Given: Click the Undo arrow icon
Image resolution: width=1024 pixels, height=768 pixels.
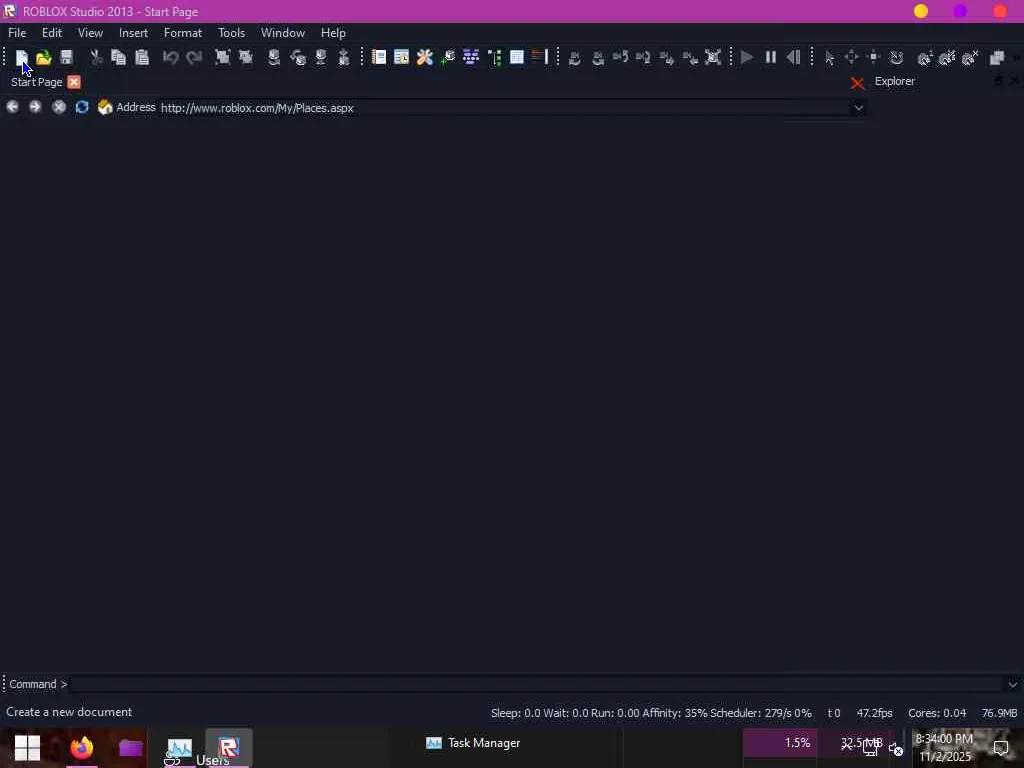Looking at the screenshot, I should [x=170, y=57].
